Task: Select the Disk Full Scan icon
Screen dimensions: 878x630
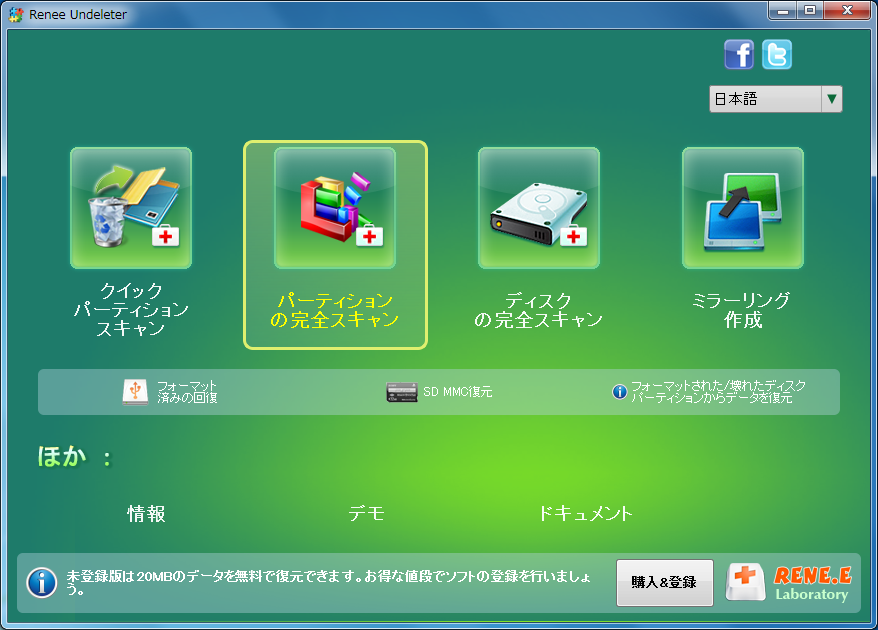Action: point(538,207)
